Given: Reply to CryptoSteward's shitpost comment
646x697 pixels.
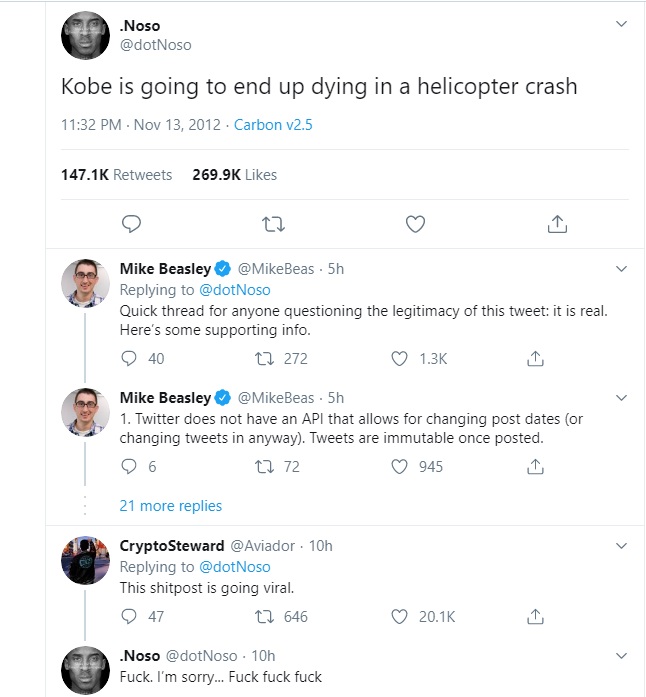Looking at the screenshot, I should (x=128, y=616).
